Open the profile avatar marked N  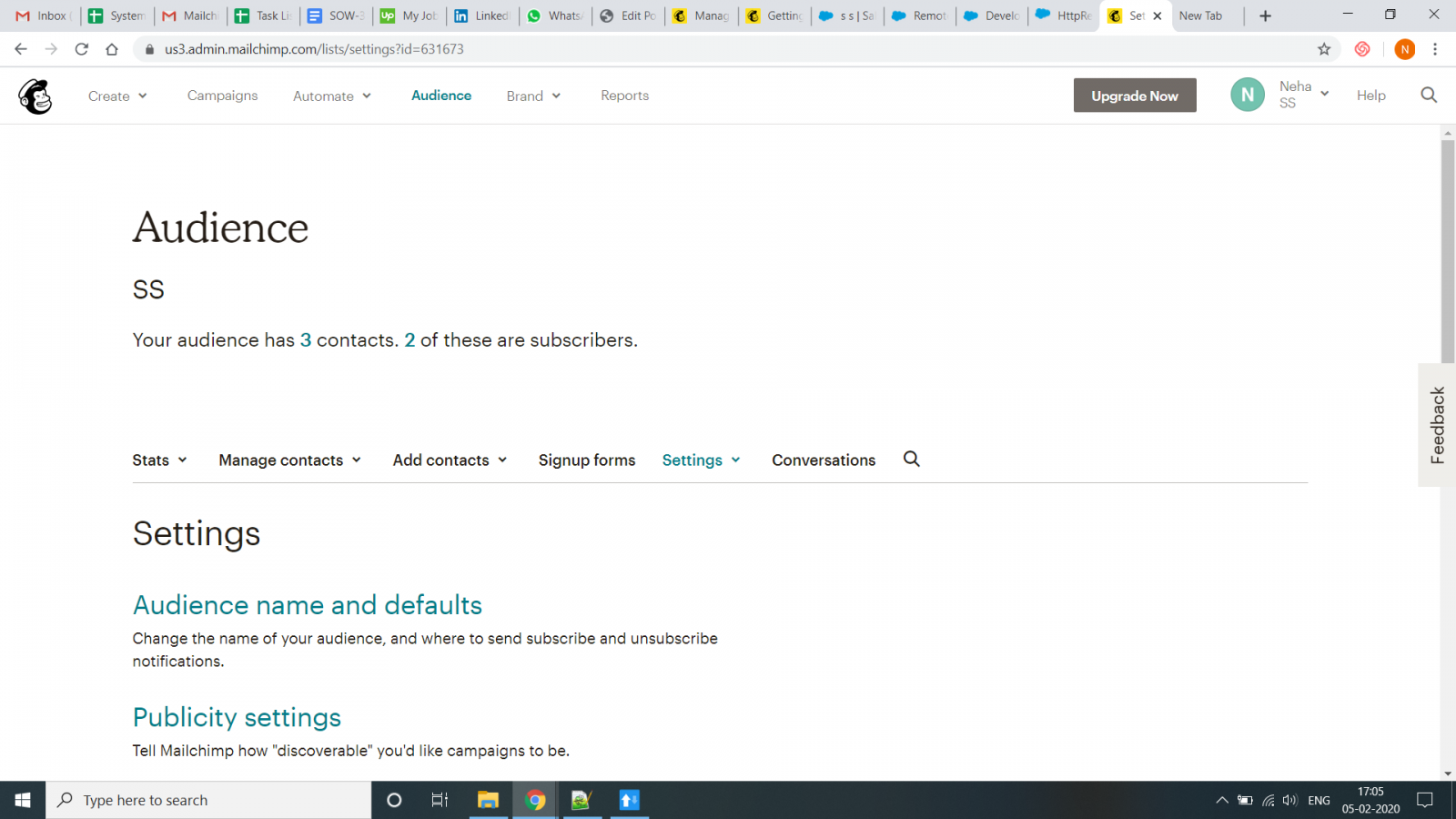tap(1248, 94)
